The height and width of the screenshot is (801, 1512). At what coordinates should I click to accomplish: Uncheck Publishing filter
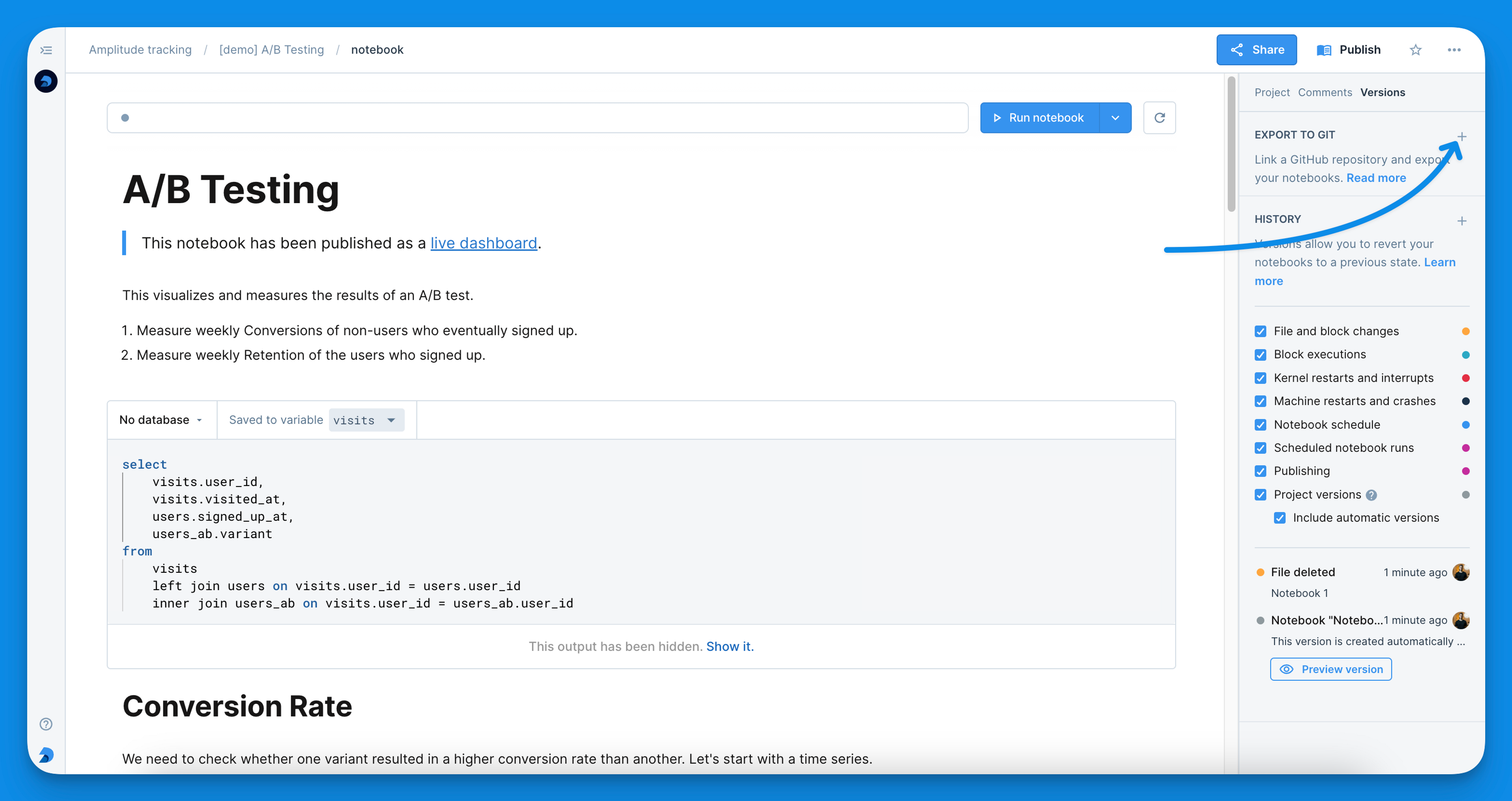tap(1260, 471)
